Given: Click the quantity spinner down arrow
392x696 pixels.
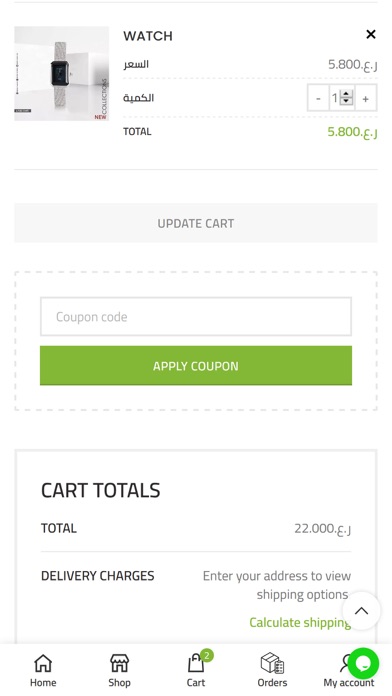Looking at the screenshot, I should click(x=346, y=102).
